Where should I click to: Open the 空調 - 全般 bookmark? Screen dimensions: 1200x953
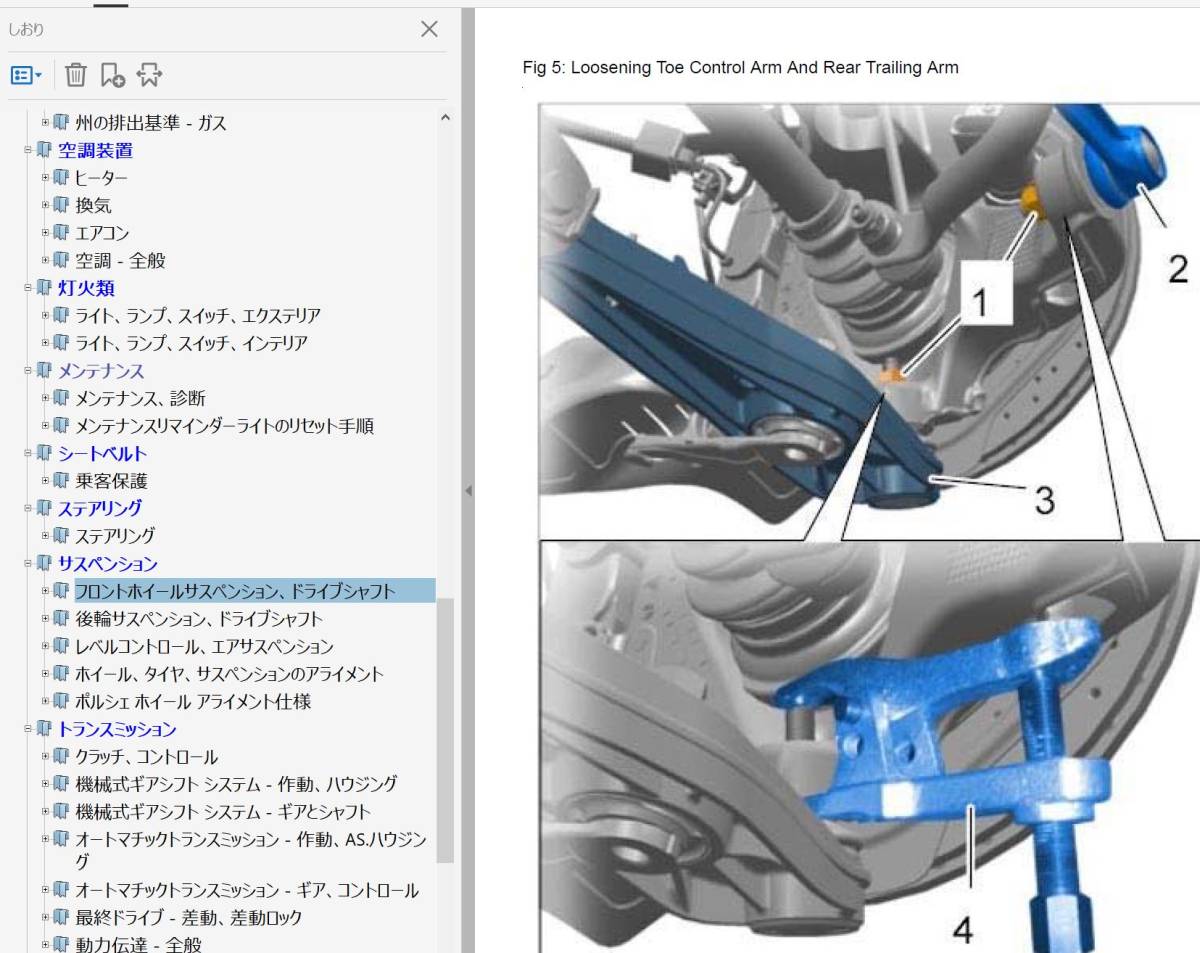point(121,261)
